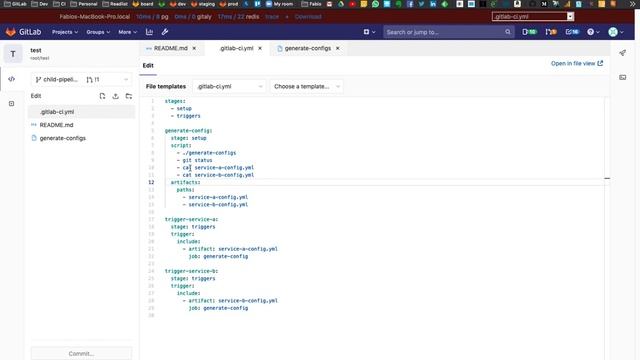Screen dimensions: 640x360
Task: Expand the Projects menu
Action: (65, 32)
